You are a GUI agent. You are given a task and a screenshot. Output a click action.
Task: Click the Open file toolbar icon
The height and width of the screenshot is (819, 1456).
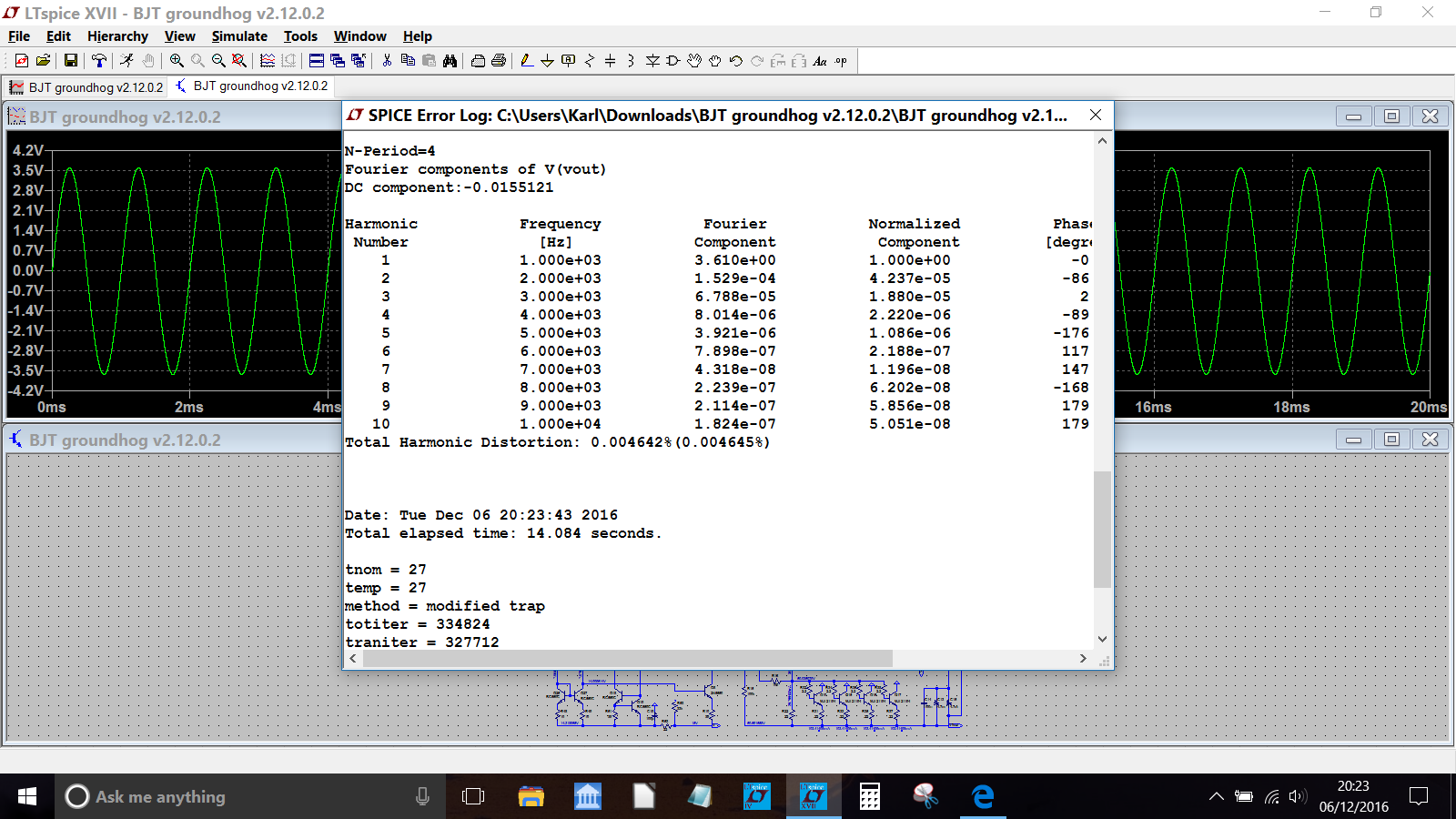(x=43, y=61)
